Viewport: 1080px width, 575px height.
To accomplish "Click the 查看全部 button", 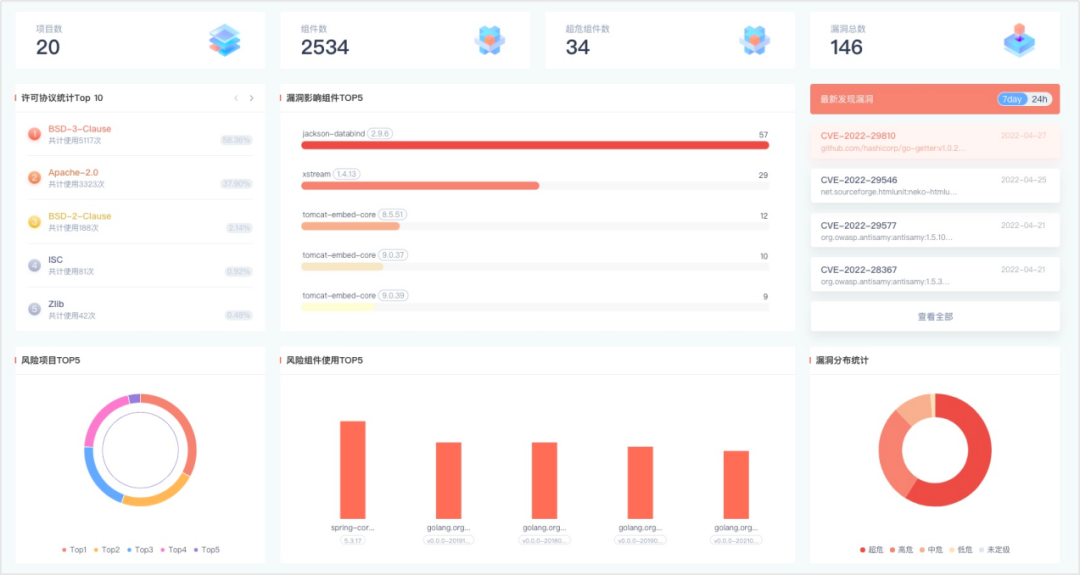I will pyautogui.click(x=934, y=316).
